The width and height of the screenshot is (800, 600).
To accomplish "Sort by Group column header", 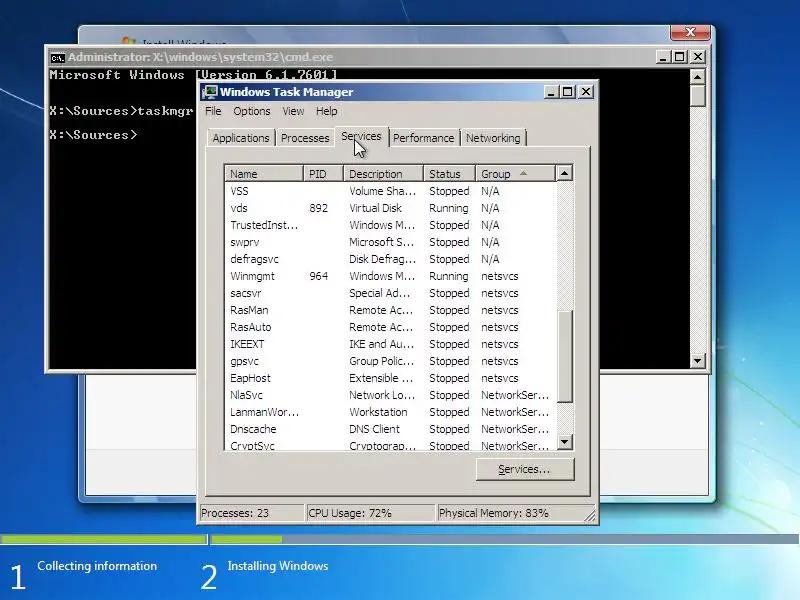I will [515, 174].
